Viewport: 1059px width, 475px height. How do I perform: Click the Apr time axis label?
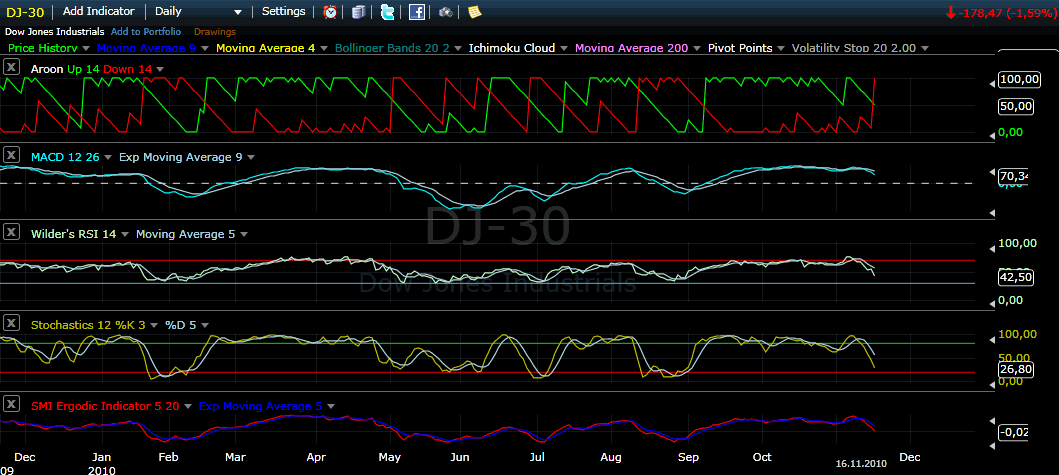[316, 457]
